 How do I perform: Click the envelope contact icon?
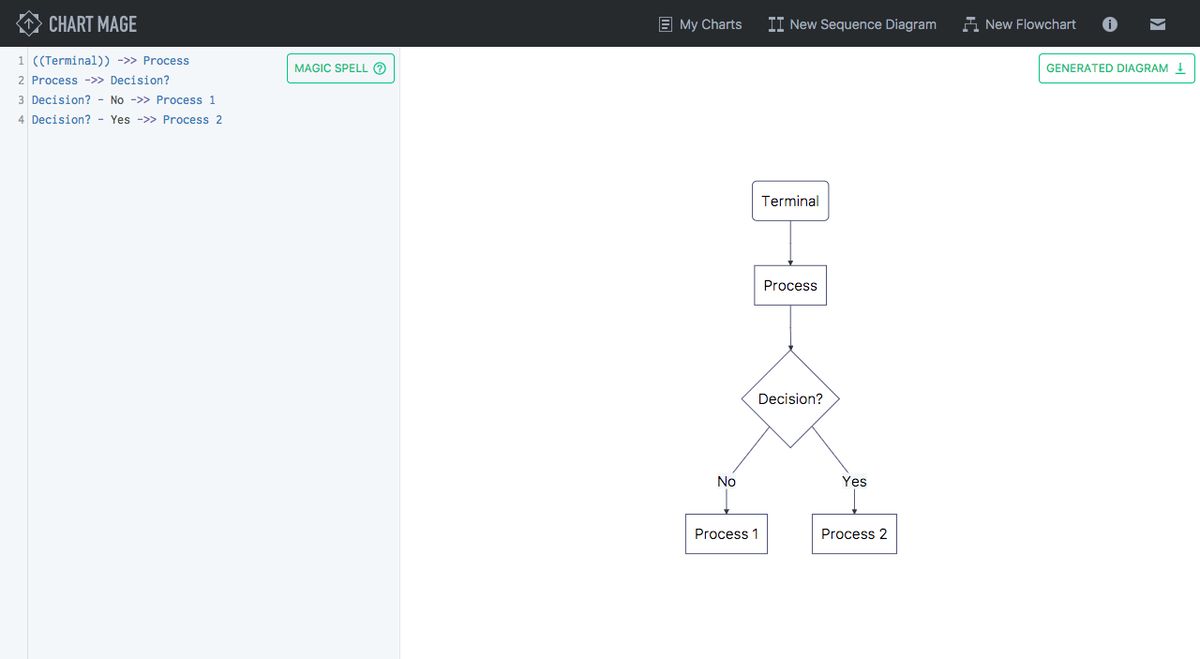click(1157, 24)
